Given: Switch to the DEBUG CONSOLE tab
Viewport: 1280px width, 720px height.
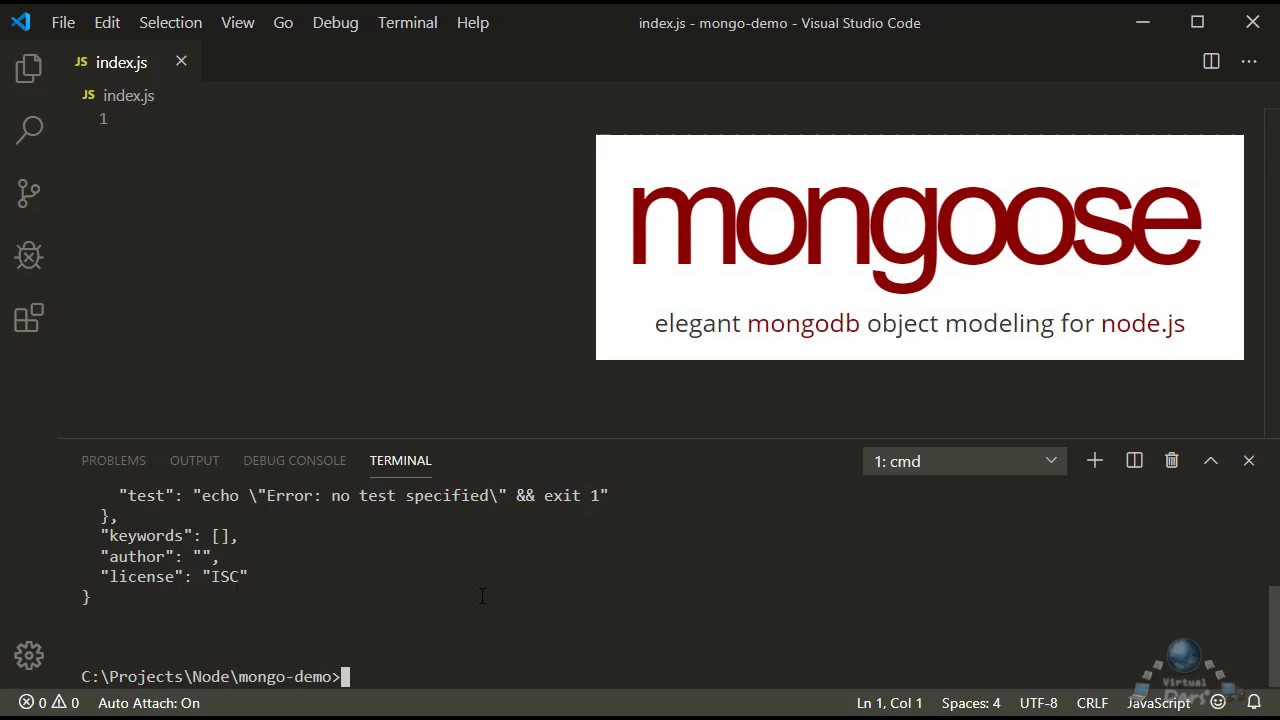Looking at the screenshot, I should [x=294, y=460].
